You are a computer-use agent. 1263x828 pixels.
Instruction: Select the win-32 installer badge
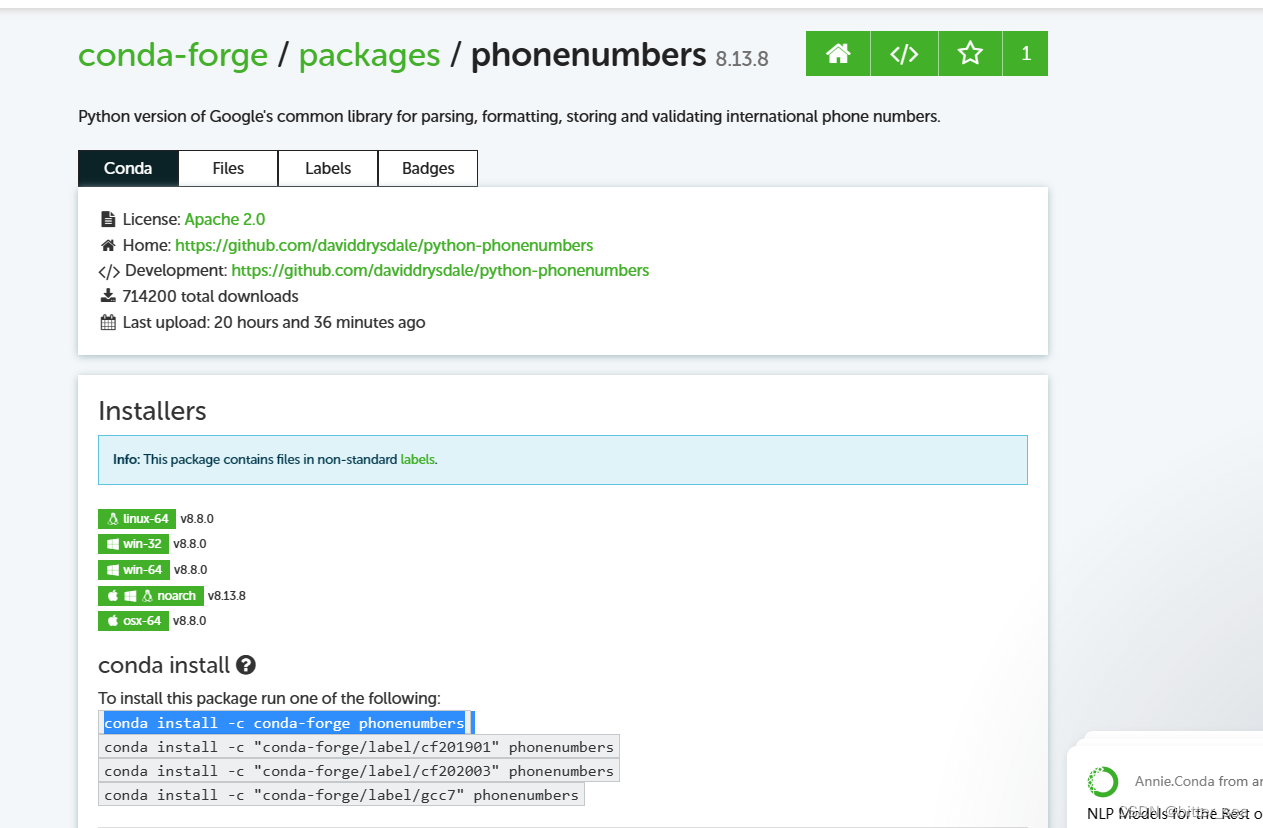pyautogui.click(x=133, y=543)
